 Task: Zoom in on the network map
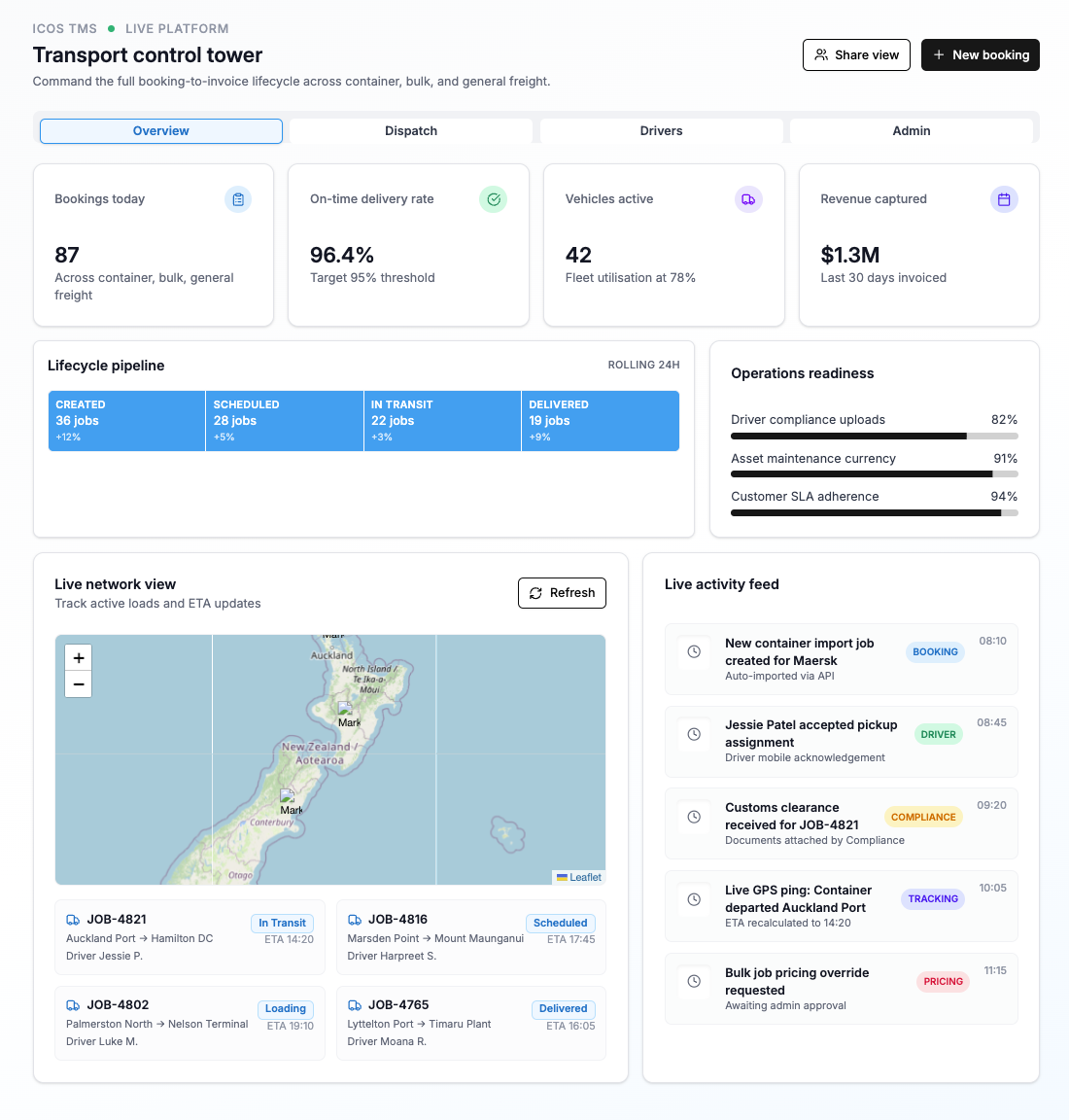point(79,658)
